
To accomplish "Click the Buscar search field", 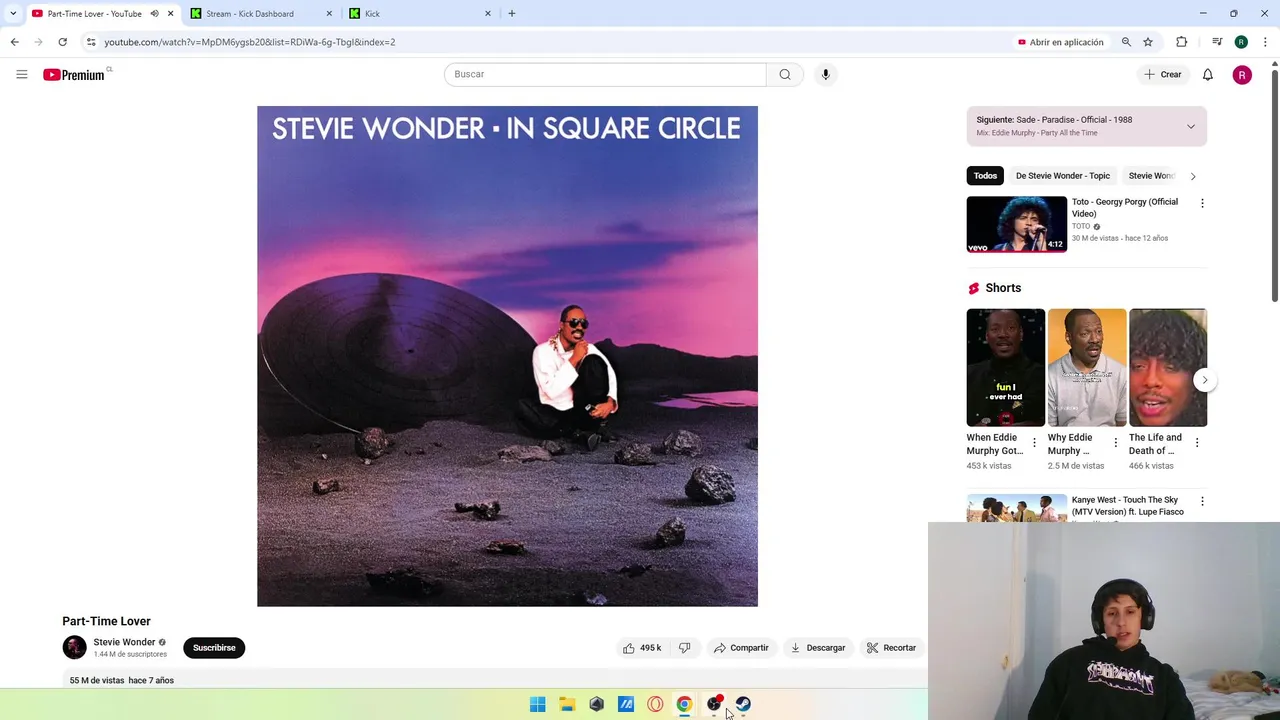I will pyautogui.click(x=605, y=74).
